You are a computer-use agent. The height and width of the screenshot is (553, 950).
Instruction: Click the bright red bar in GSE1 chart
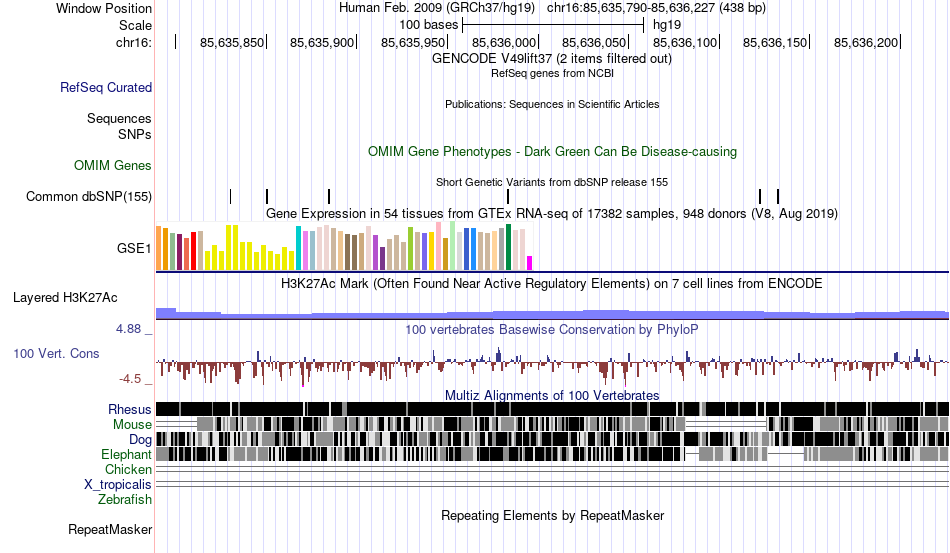(193, 251)
